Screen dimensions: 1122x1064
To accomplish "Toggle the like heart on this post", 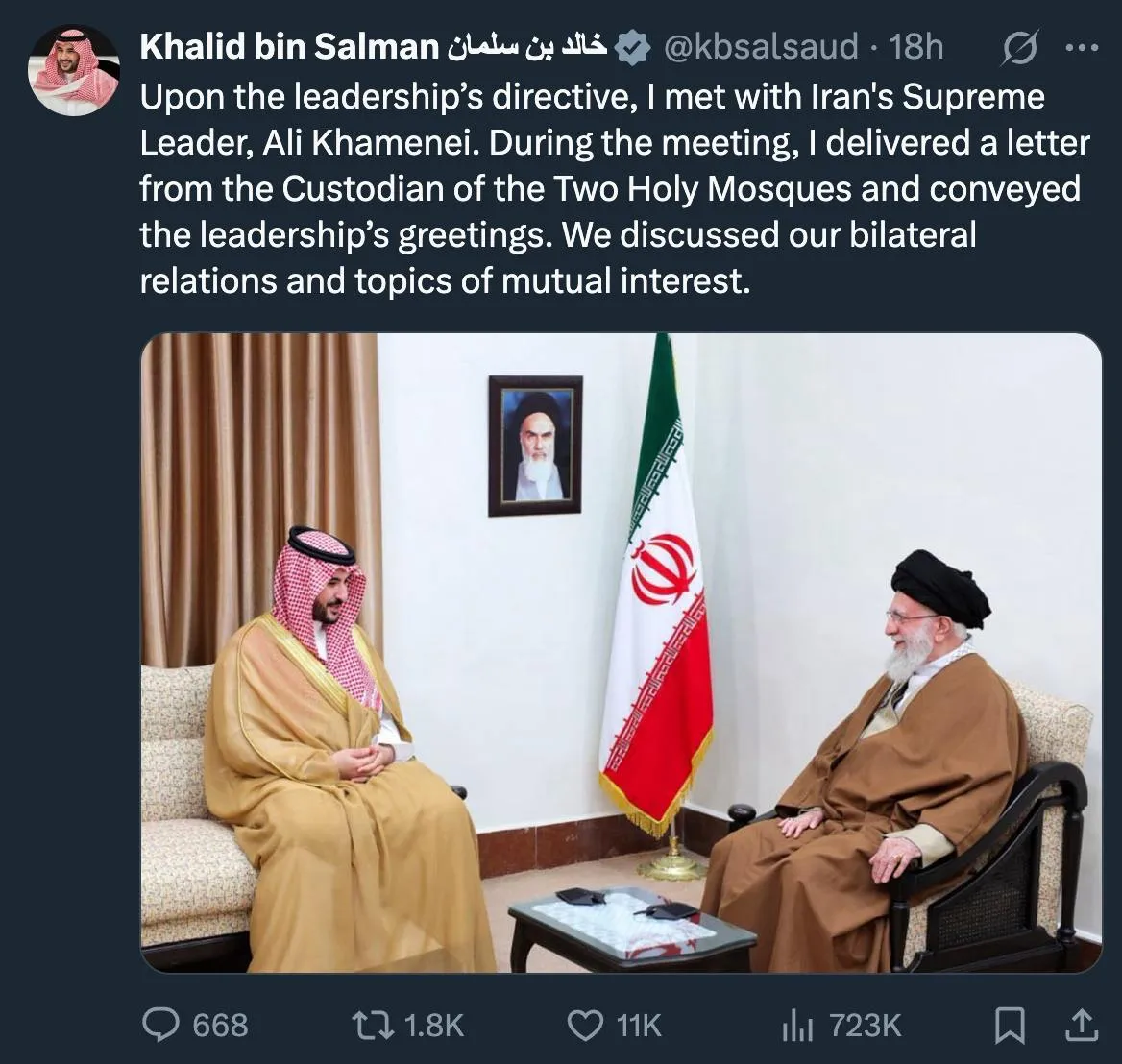I will click(585, 1026).
